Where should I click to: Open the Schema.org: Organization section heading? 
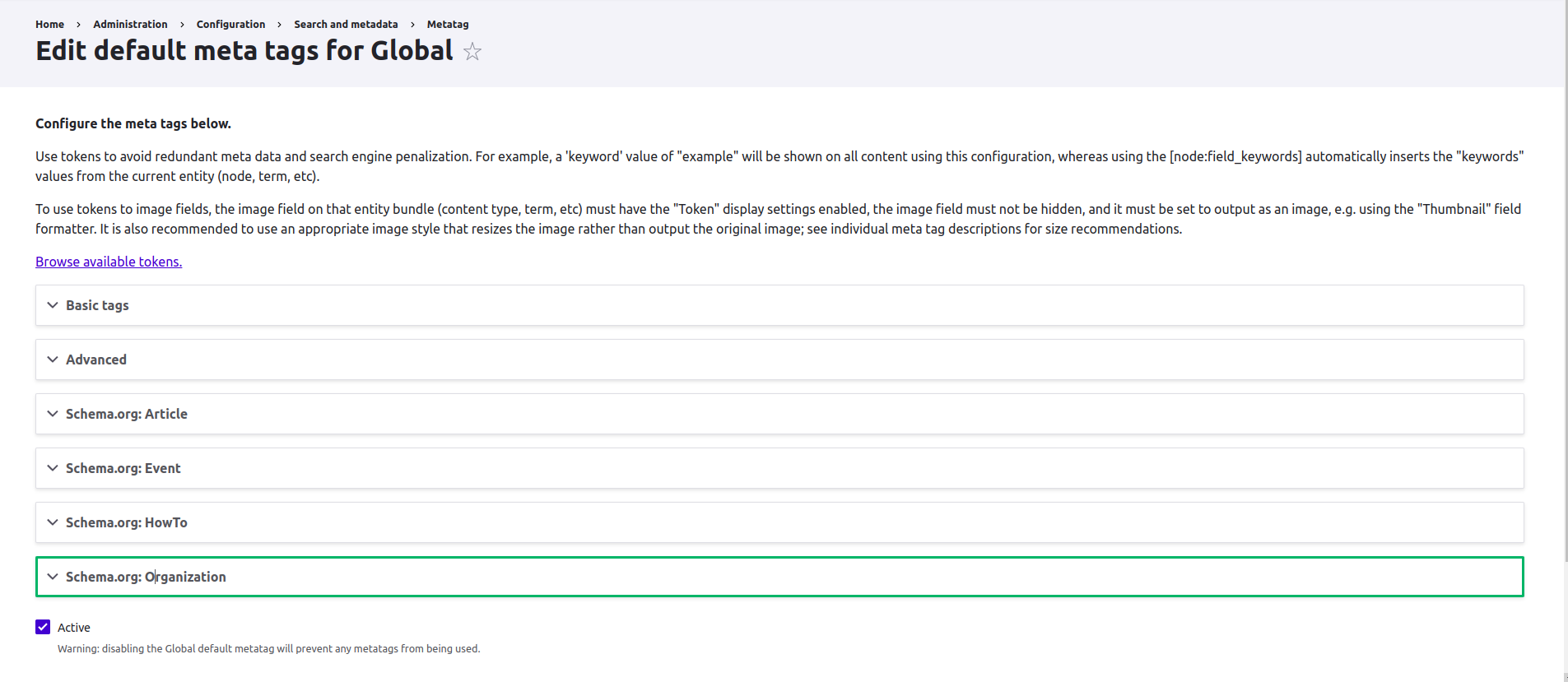tap(146, 577)
